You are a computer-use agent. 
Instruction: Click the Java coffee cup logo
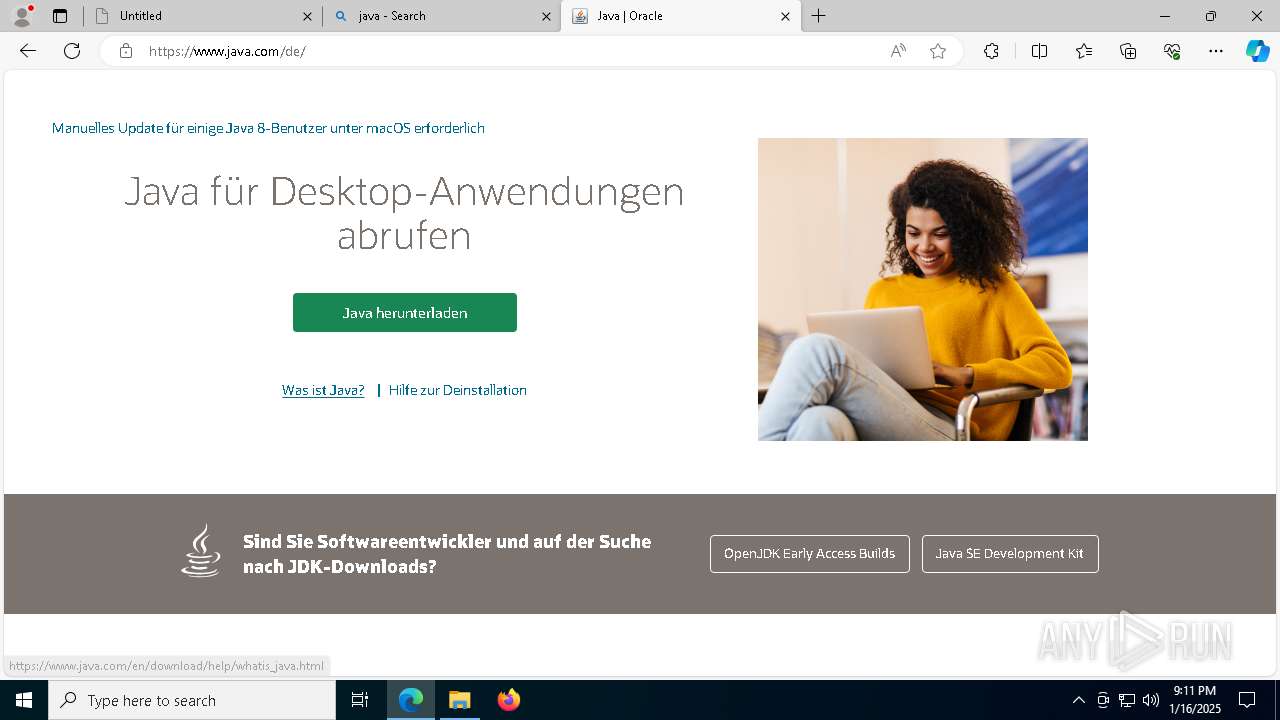coord(201,551)
